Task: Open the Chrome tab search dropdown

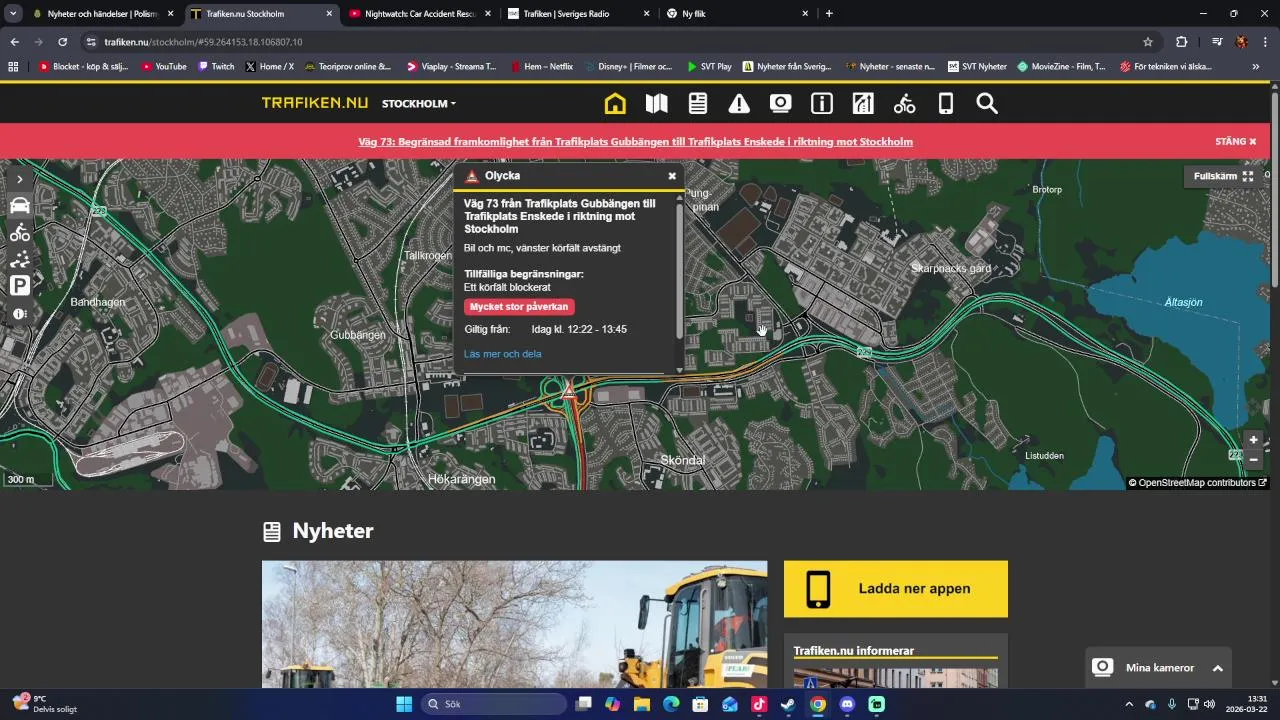Action: 13,14
